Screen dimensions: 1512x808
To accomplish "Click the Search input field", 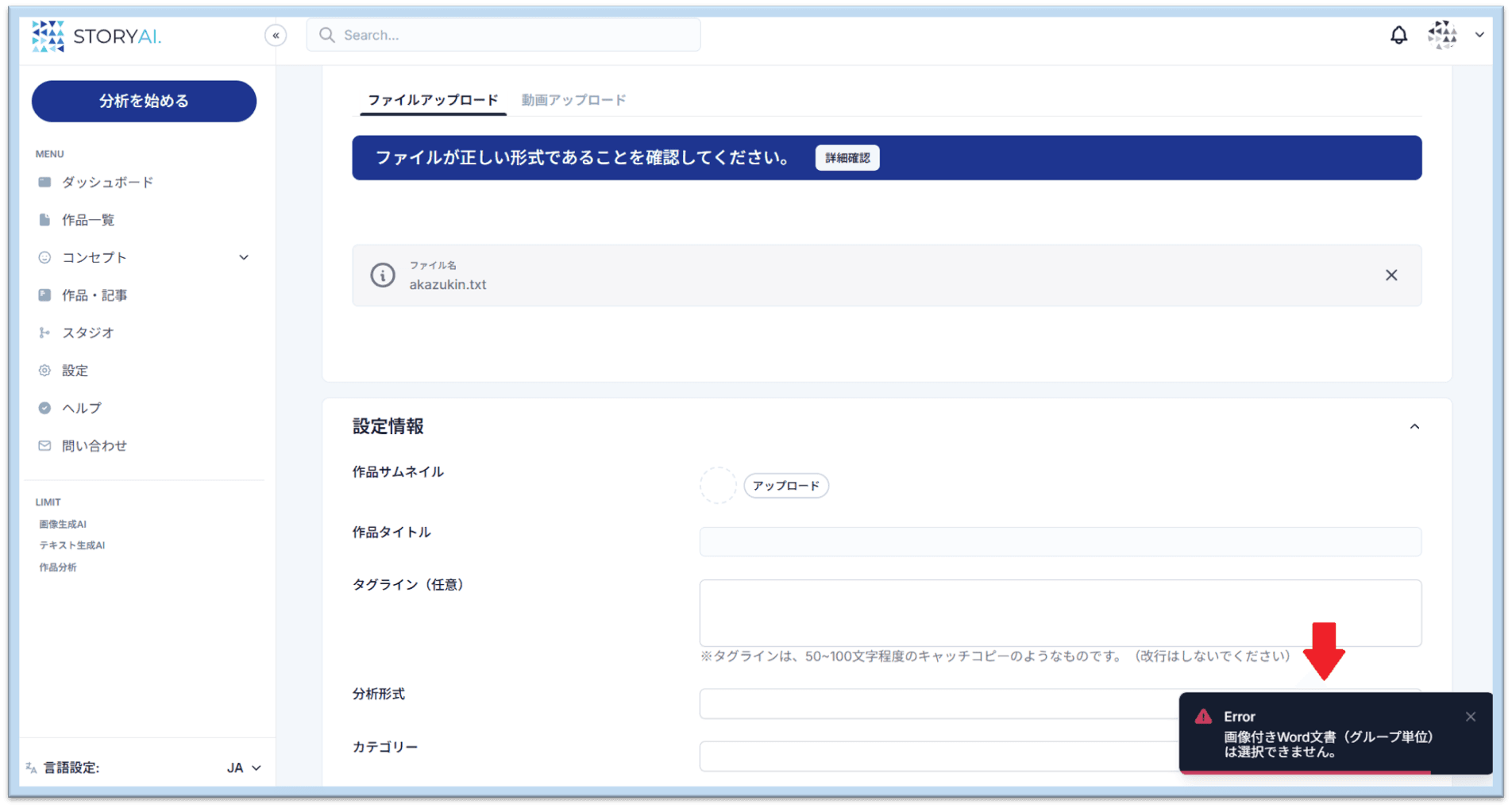I will click(x=503, y=35).
